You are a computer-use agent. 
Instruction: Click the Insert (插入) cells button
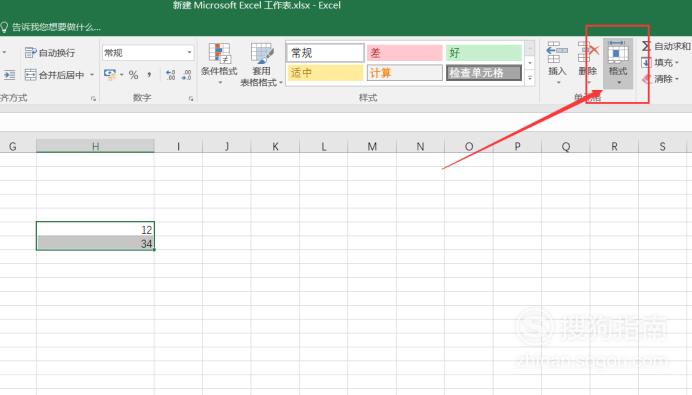(557, 63)
